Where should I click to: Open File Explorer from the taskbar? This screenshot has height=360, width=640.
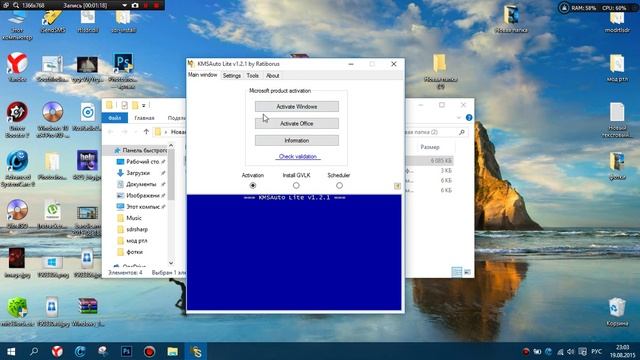click(x=173, y=351)
